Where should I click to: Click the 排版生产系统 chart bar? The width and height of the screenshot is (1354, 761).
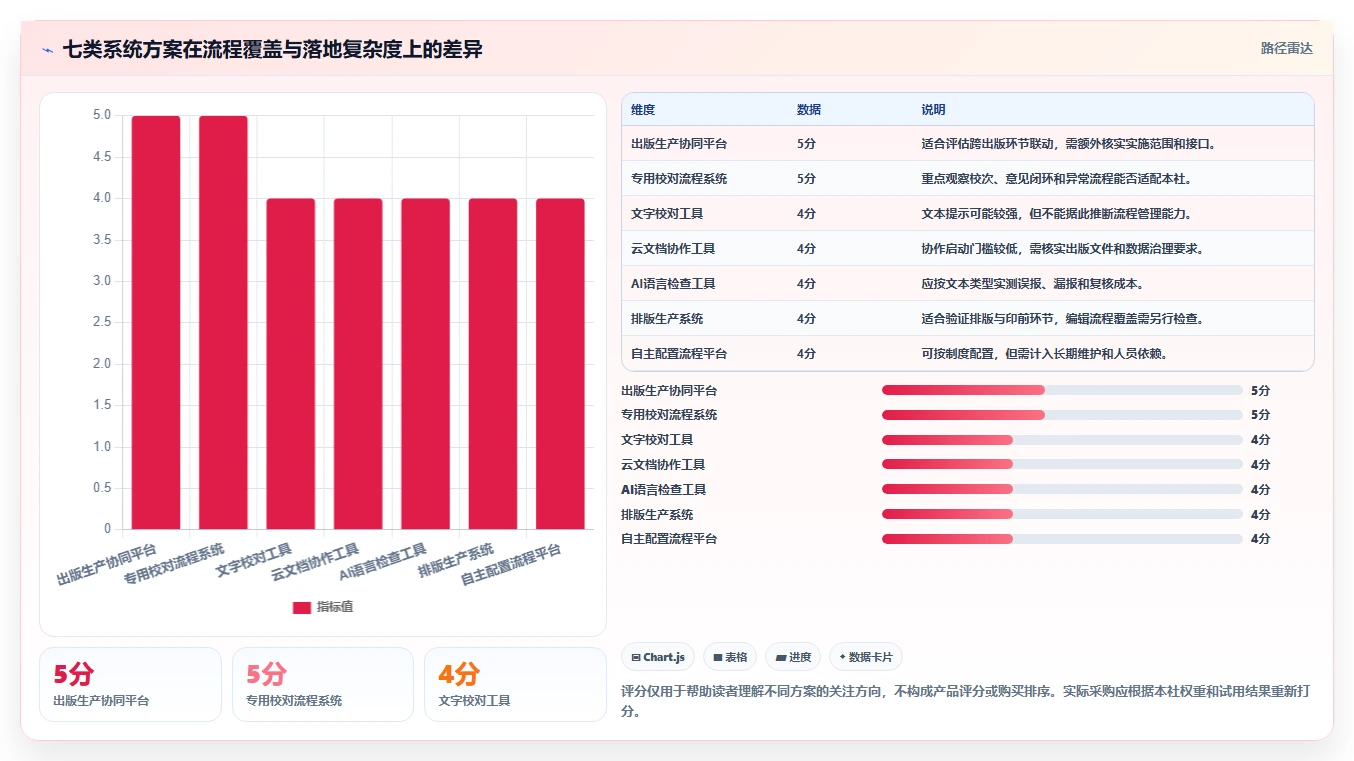493,364
